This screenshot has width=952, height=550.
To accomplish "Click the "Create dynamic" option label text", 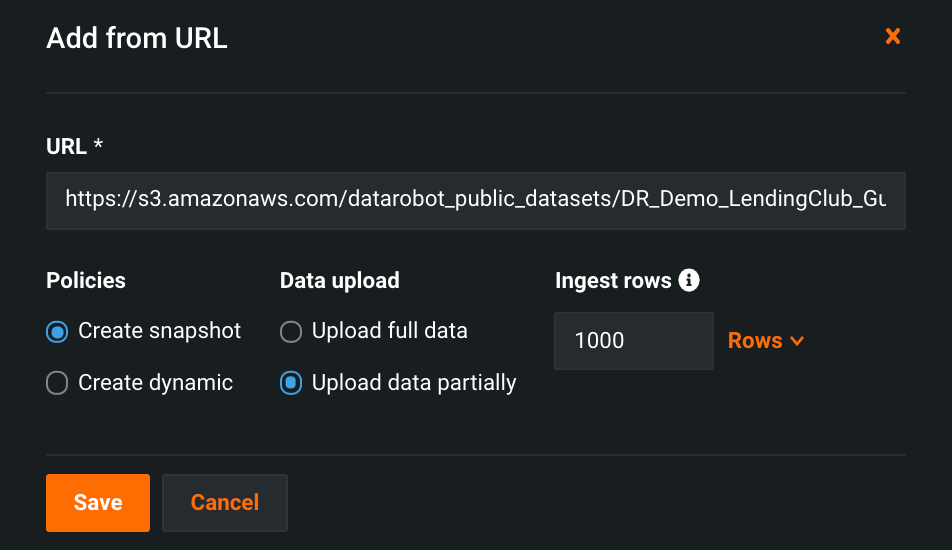I will click(155, 383).
